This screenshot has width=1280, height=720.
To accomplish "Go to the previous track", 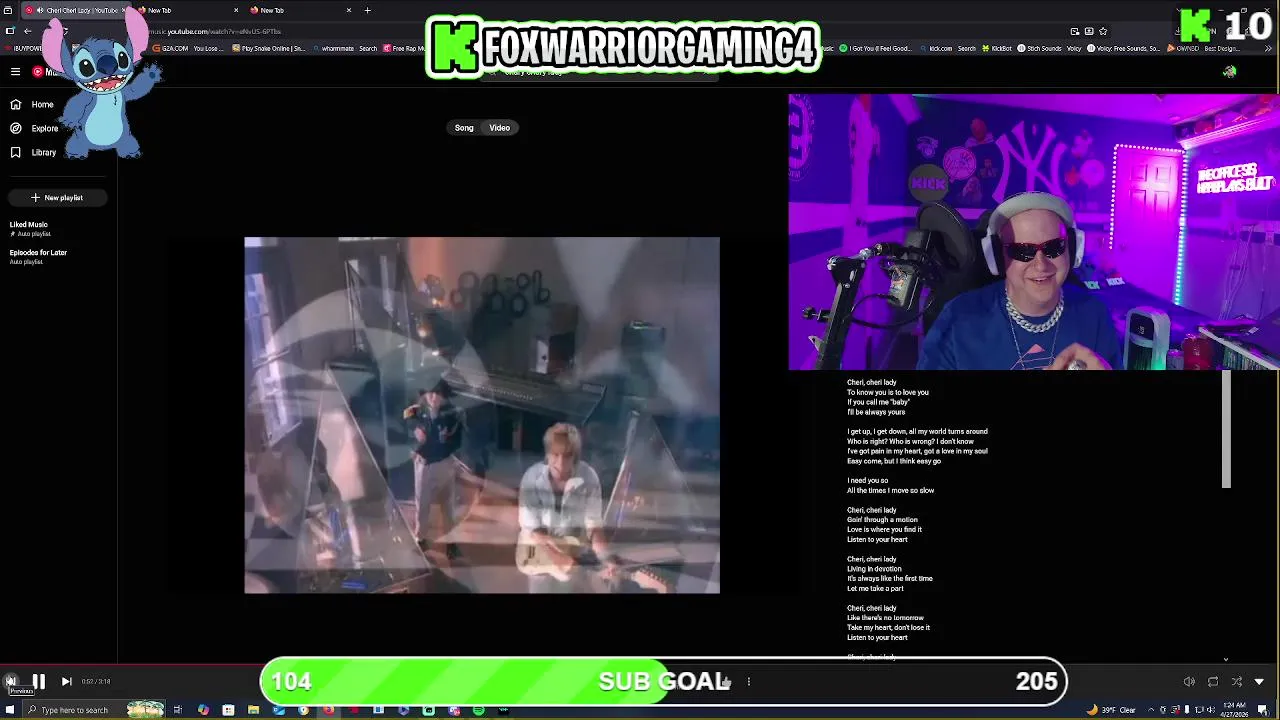I will [x=11, y=681].
